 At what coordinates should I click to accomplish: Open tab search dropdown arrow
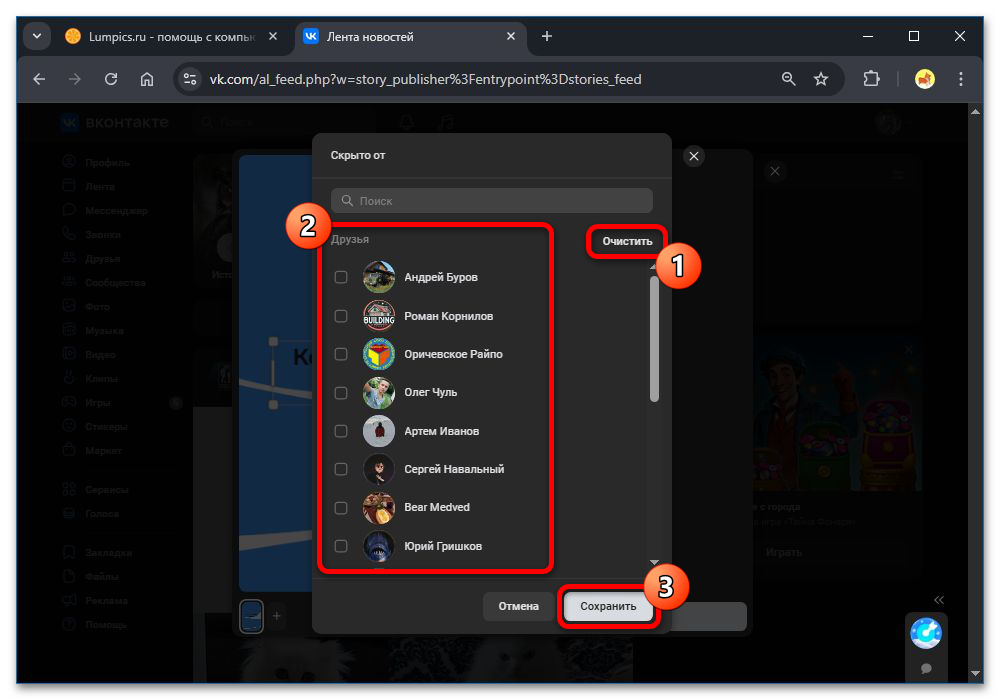(x=37, y=36)
